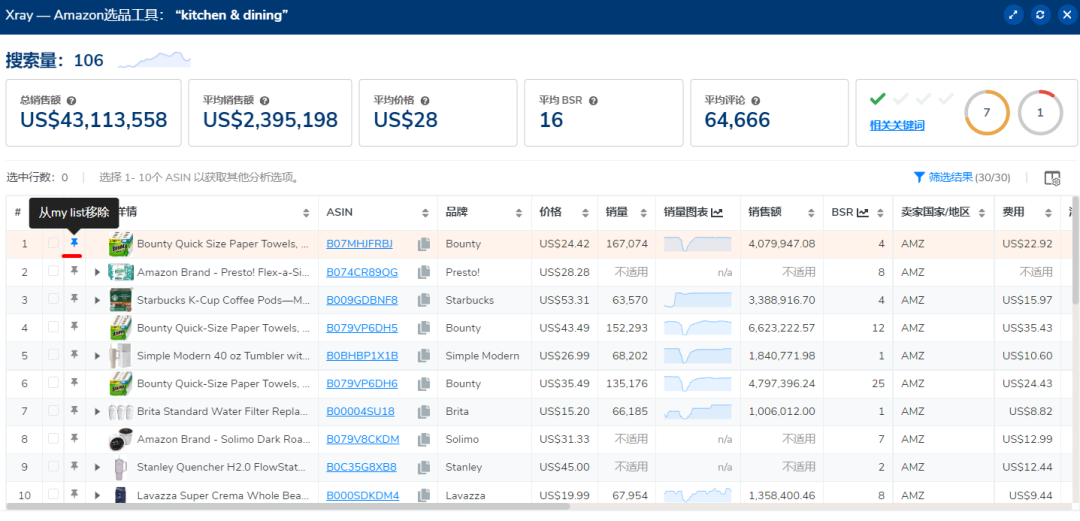Sort table by 价格 column
1080x521 pixels.
pos(585,212)
